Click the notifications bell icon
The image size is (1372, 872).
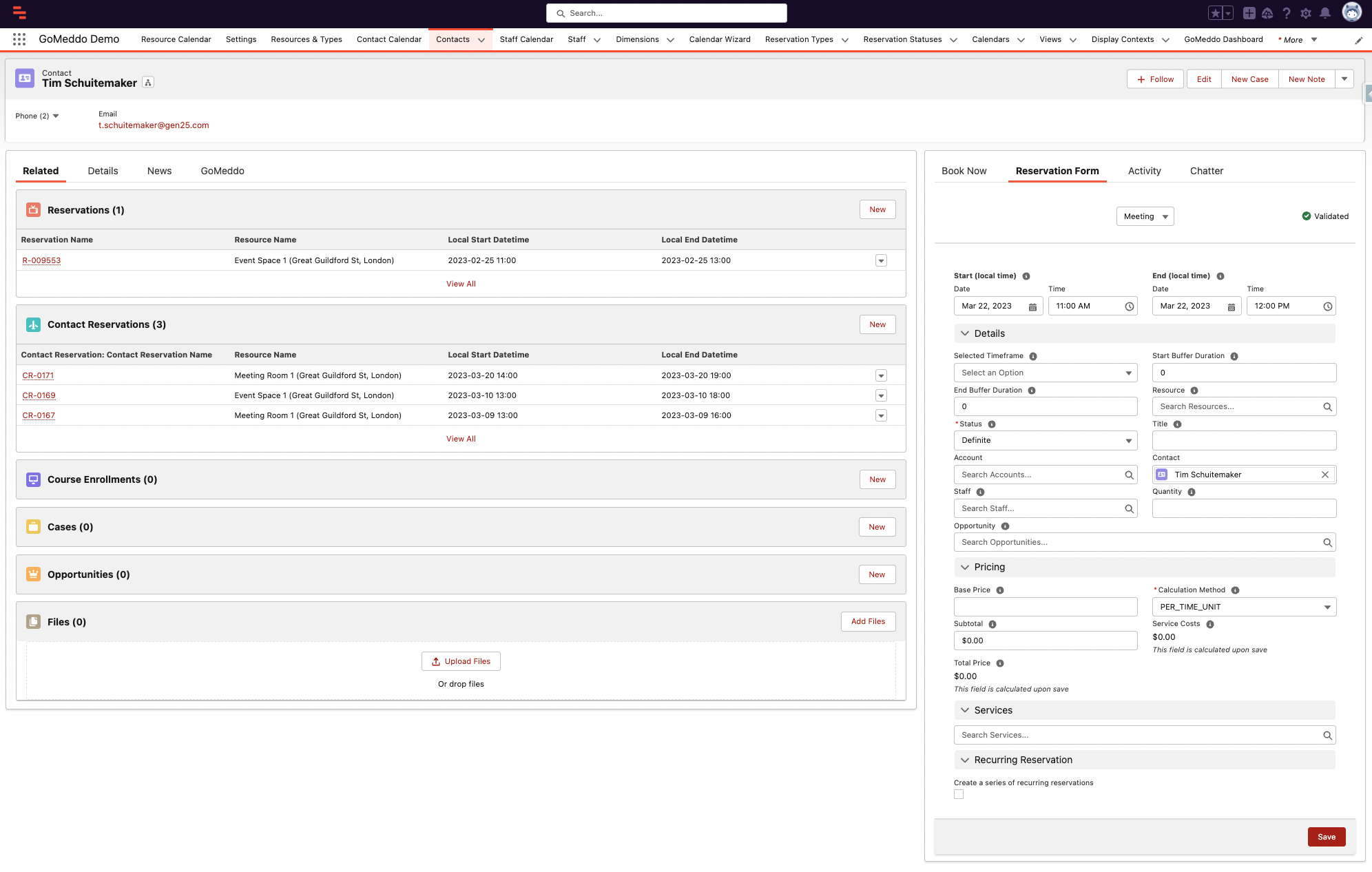point(1324,13)
